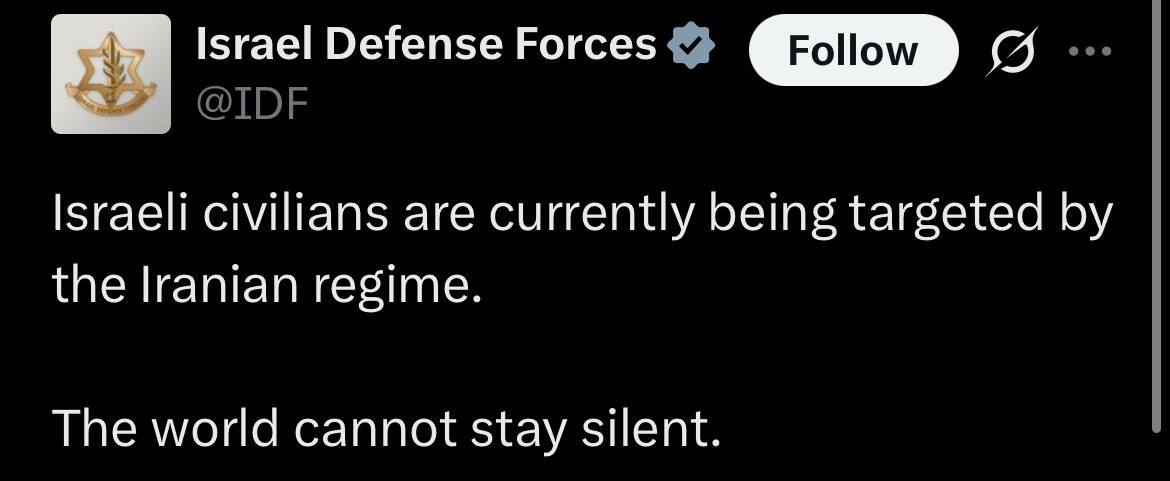
Task: Open the Israel Defense Forces display name
Action: click(427, 45)
